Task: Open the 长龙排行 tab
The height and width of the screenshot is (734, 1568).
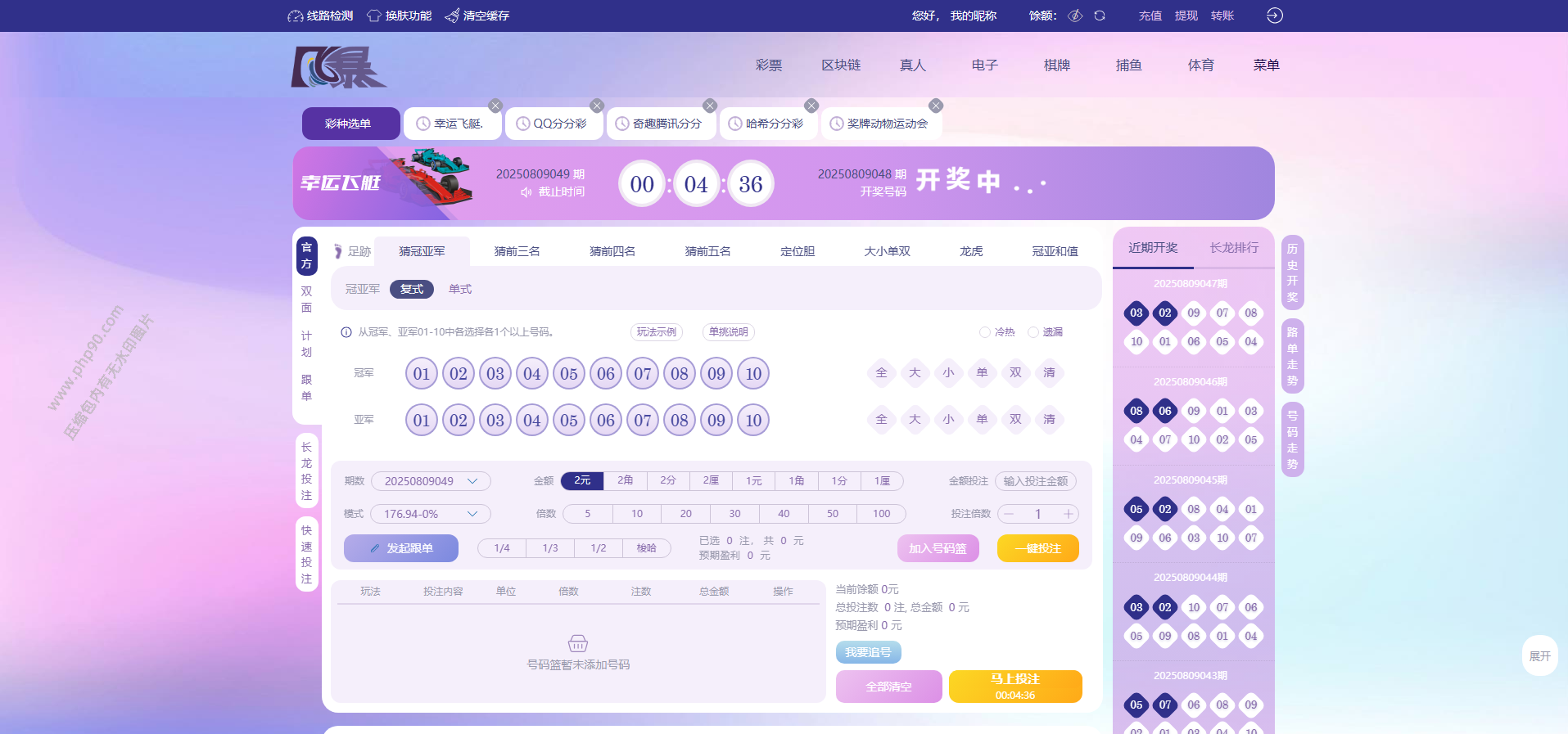Action: 1234,248
